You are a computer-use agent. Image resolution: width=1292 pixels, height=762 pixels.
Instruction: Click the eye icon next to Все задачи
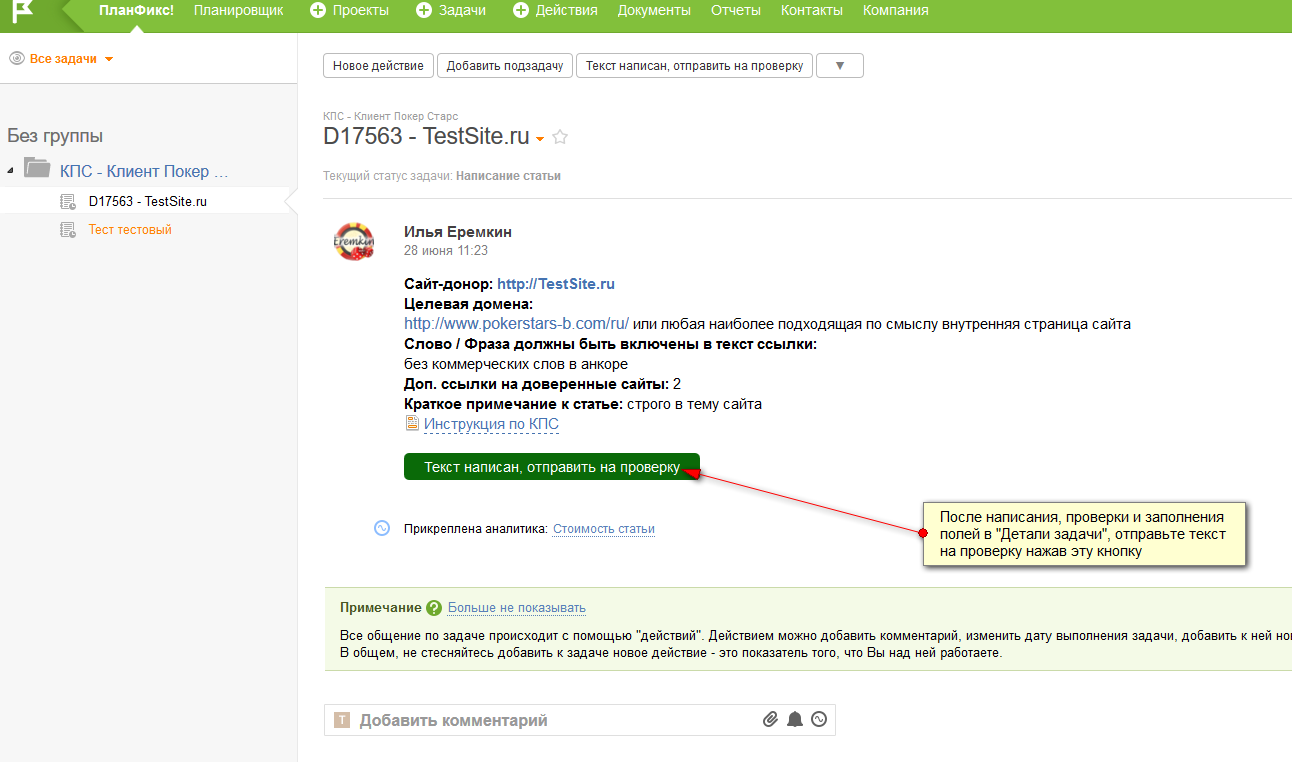coord(16,59)
